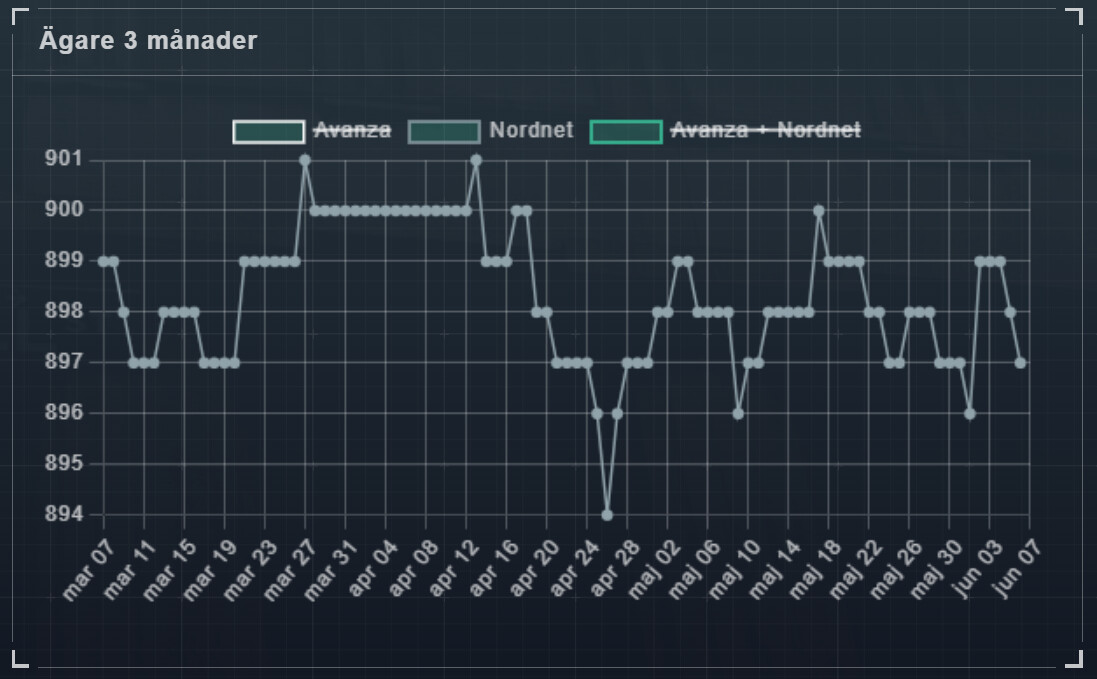Toggle the struck-through Avanza legend label
This screenshot has width=1097, height=679.
point(352,131)
